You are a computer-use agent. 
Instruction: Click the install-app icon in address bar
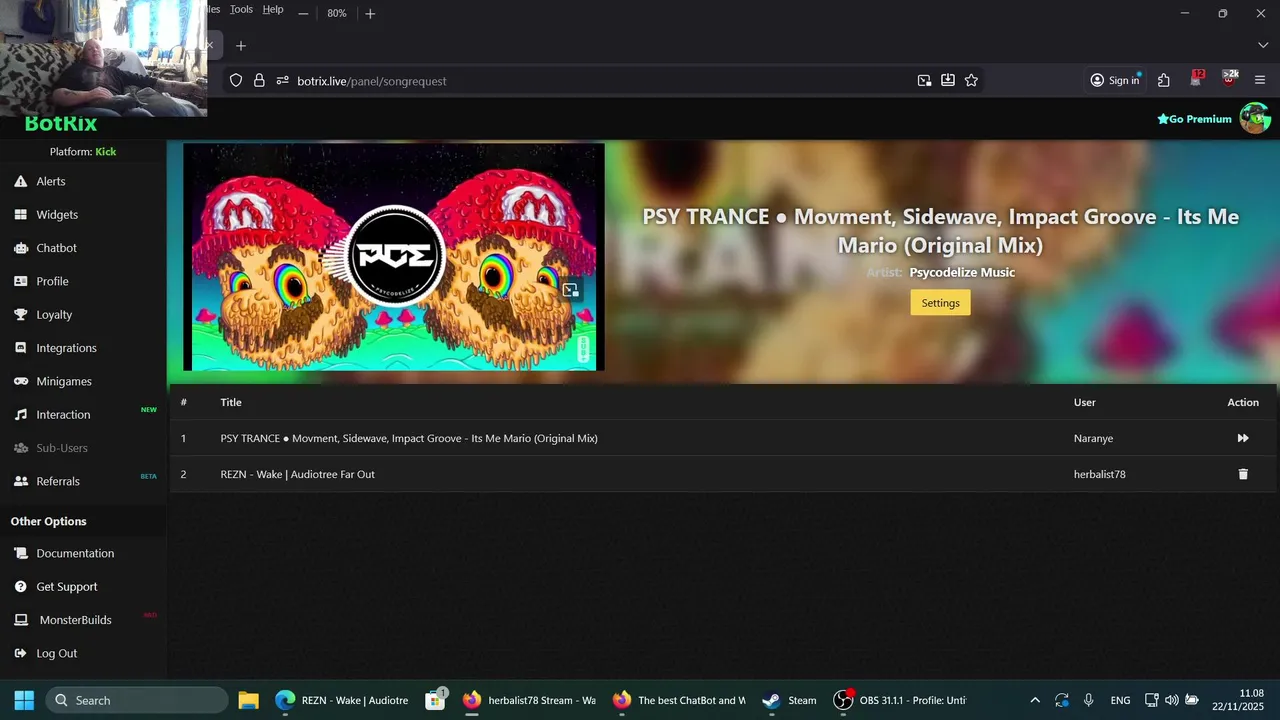948,81
